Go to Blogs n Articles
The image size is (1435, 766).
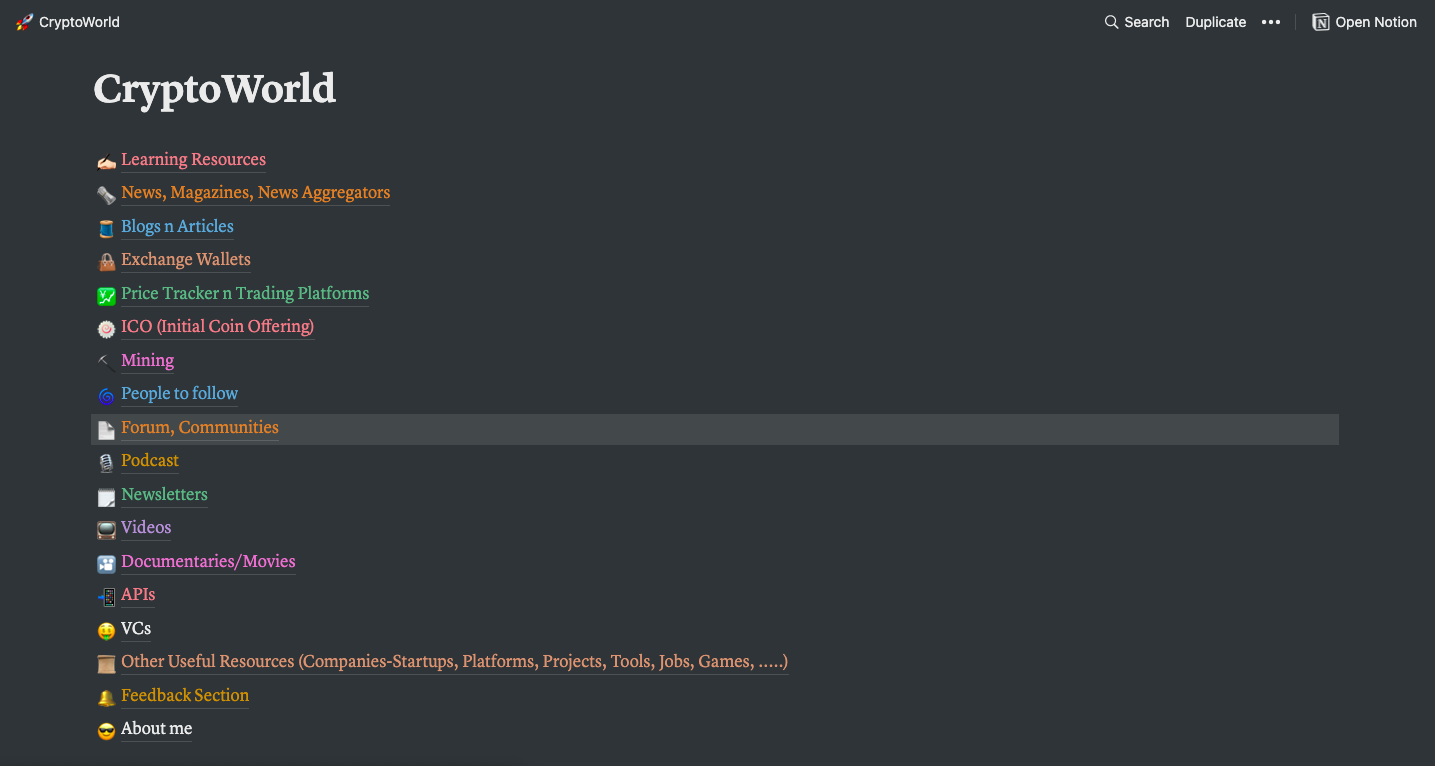point(177,227)
